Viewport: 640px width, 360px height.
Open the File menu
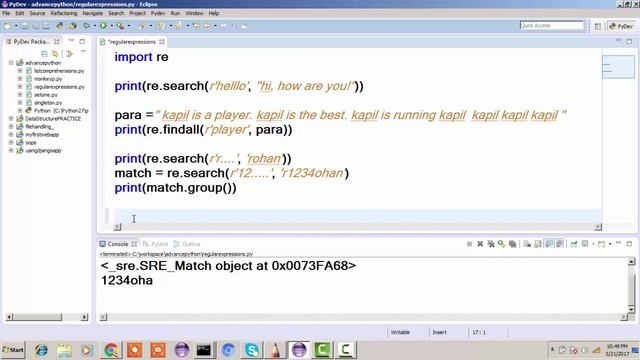[x=6, y=13]
